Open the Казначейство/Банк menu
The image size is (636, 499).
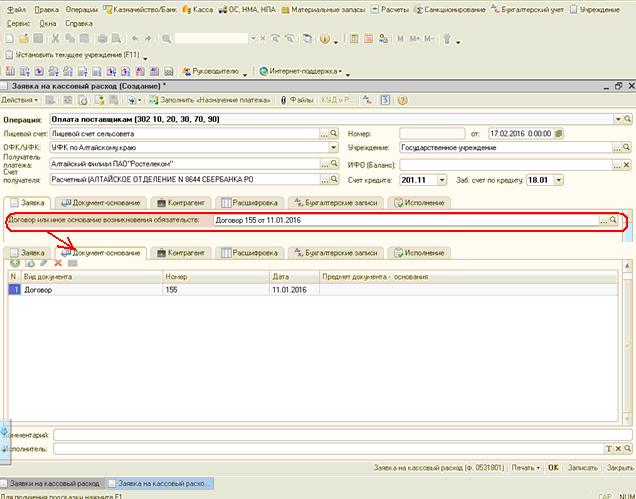[140, 9]
